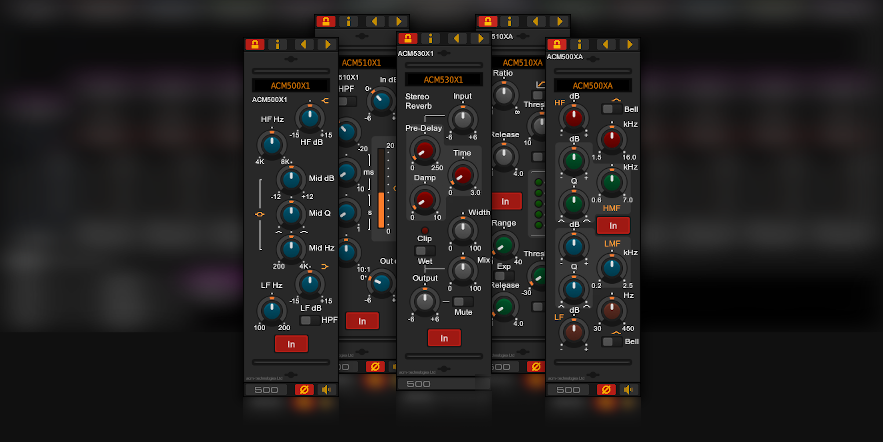Viewport: 883px width, 442px height.
Task: Click the speaker icon below the ACM500XA module
Action: pyautogui.click(x=628, y=389)
